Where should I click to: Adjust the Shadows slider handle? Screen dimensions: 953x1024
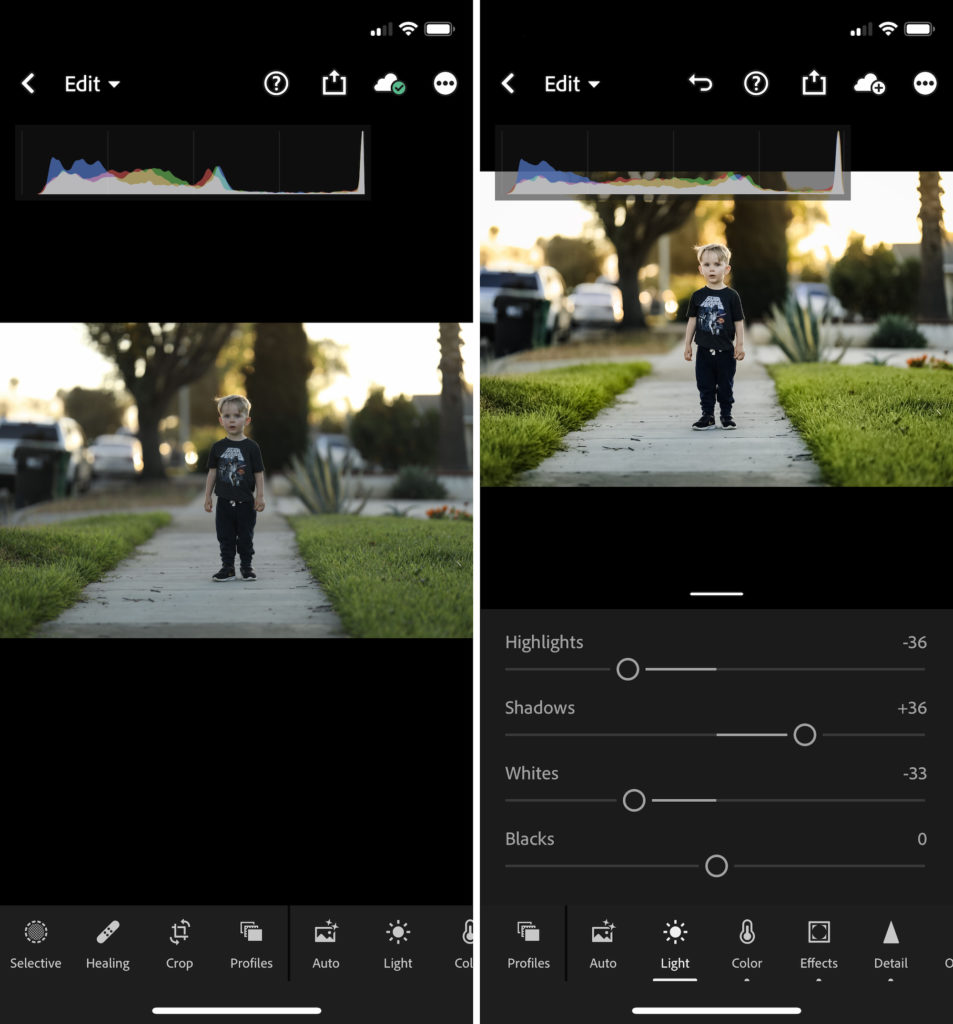pyautogui.click(x=804, y=734)
